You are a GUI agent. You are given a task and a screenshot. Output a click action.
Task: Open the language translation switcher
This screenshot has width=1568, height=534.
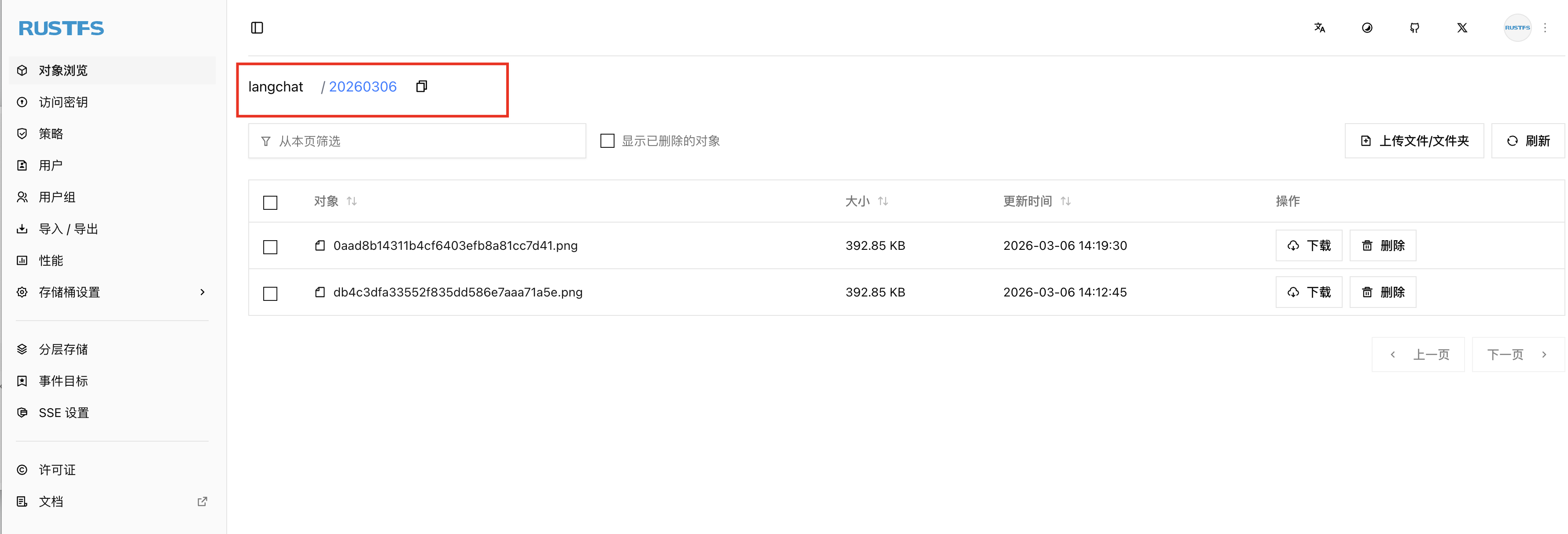tap(1319, 28)
